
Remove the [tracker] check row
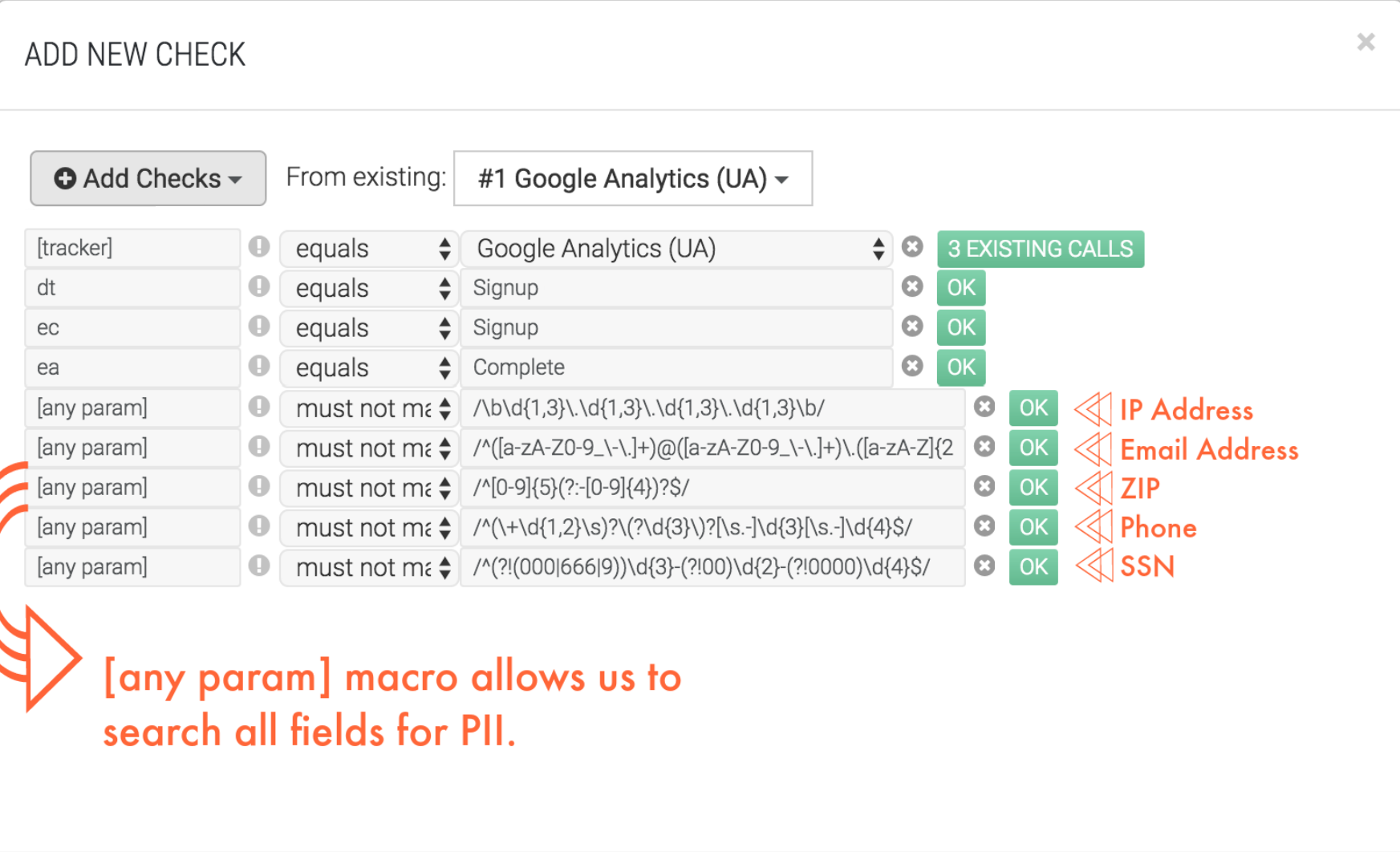click(912, 247)
